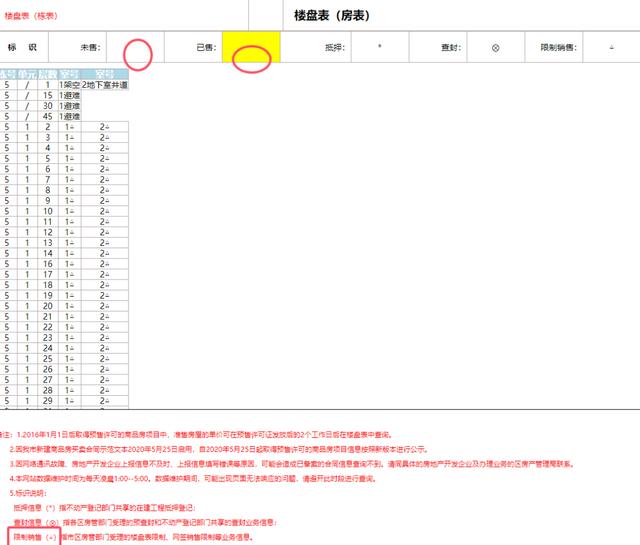Screen dimensions: 640x545
Task: Click the 层数 column header
Action: point(48,74)
